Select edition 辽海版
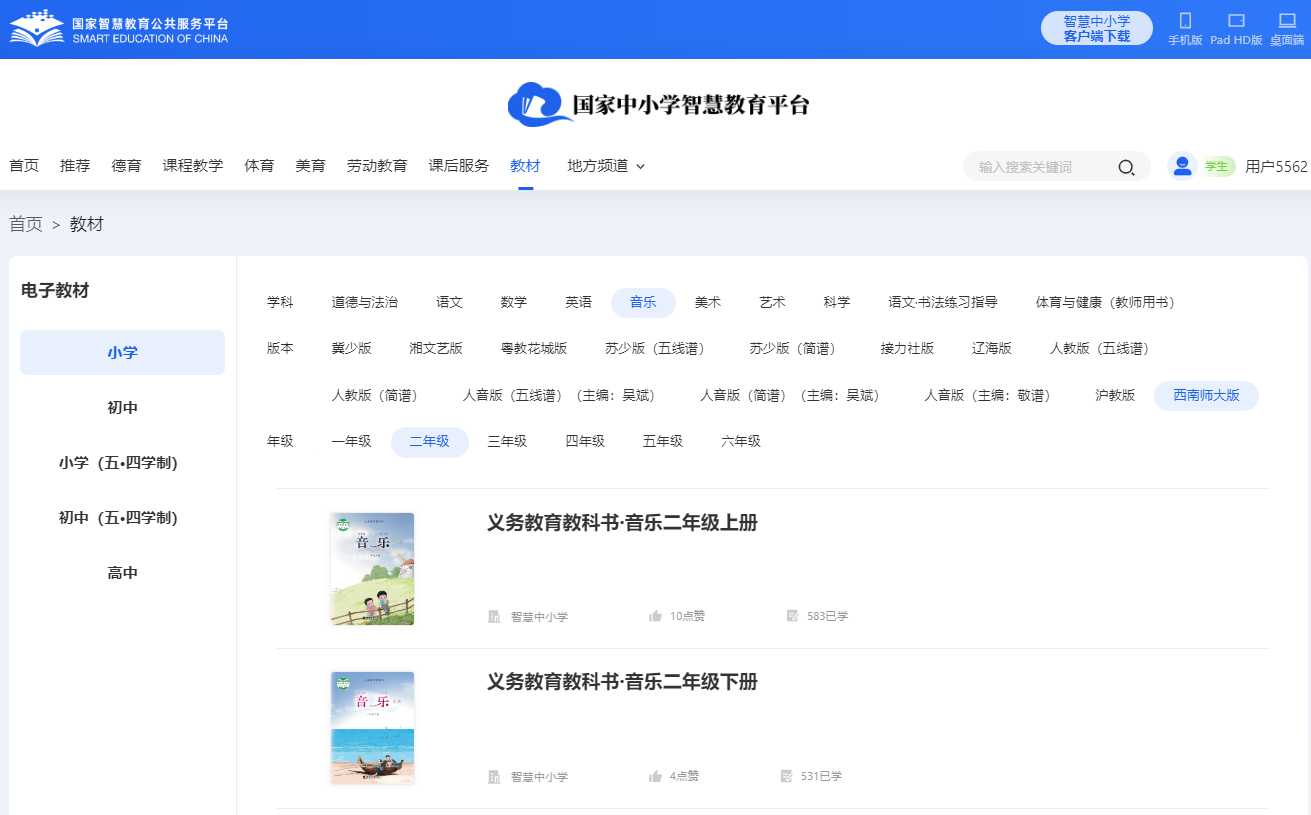 tap(992, 348)
